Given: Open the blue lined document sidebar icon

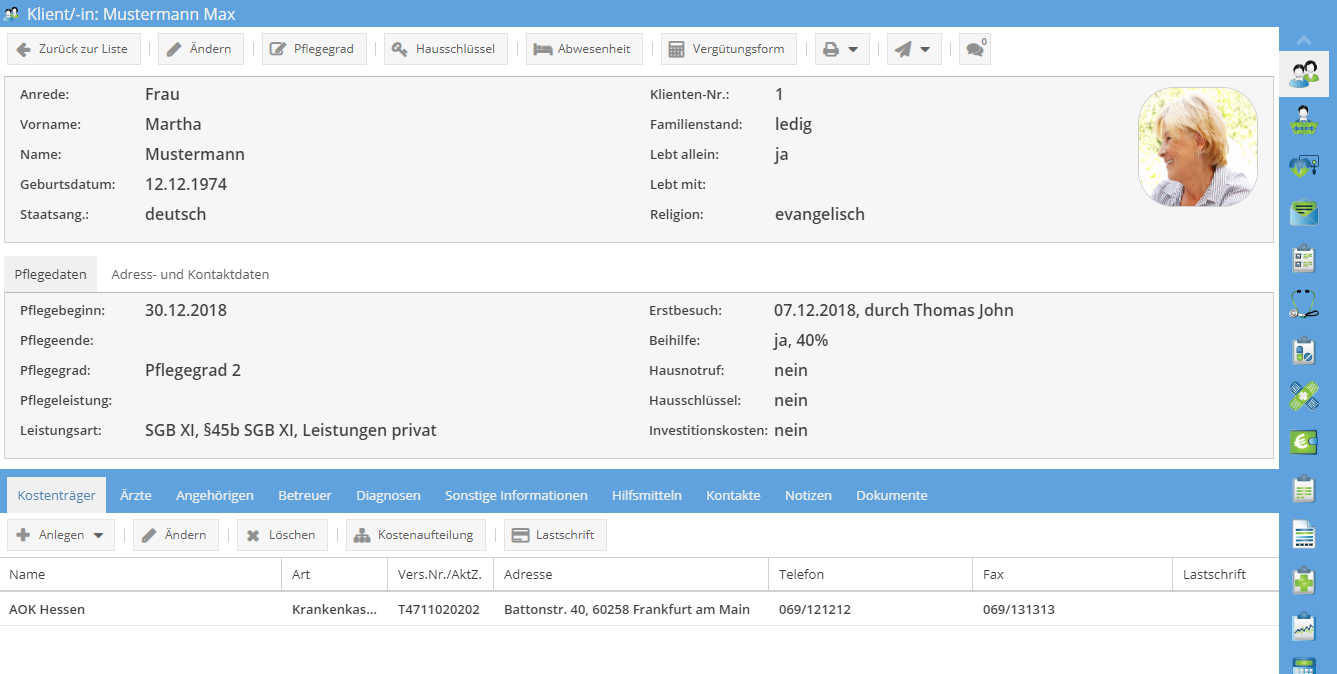Looking at the screenshot, I should click(x=1304, y=535).
